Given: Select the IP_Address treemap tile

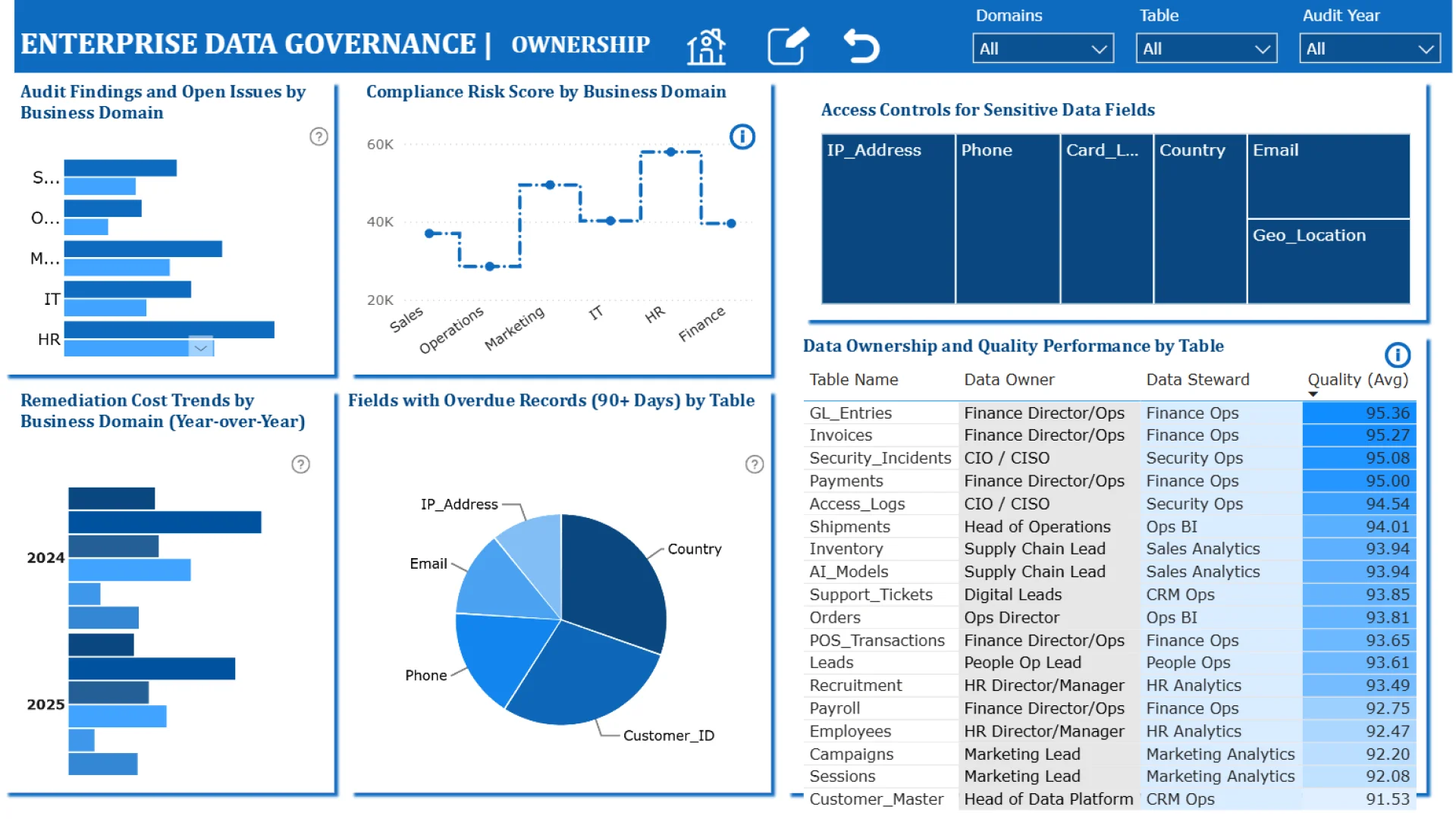Looking at the screenshot, I should point(888,220).
